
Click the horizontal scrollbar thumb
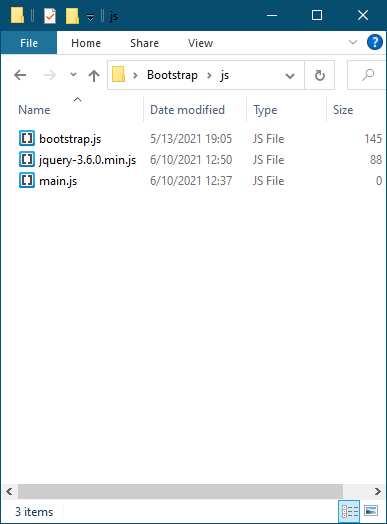(x=180, y=491)
